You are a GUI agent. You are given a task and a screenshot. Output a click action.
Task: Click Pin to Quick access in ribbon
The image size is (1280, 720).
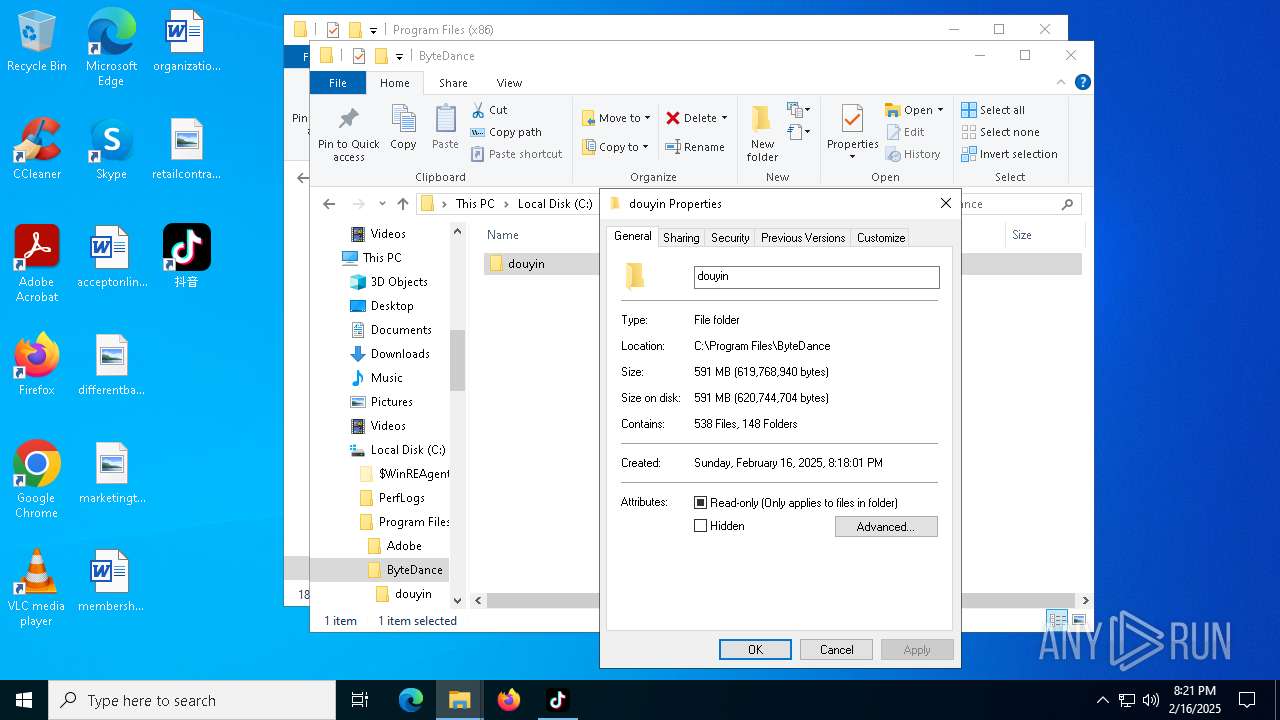pyautogui.click(x=348, y=134)
